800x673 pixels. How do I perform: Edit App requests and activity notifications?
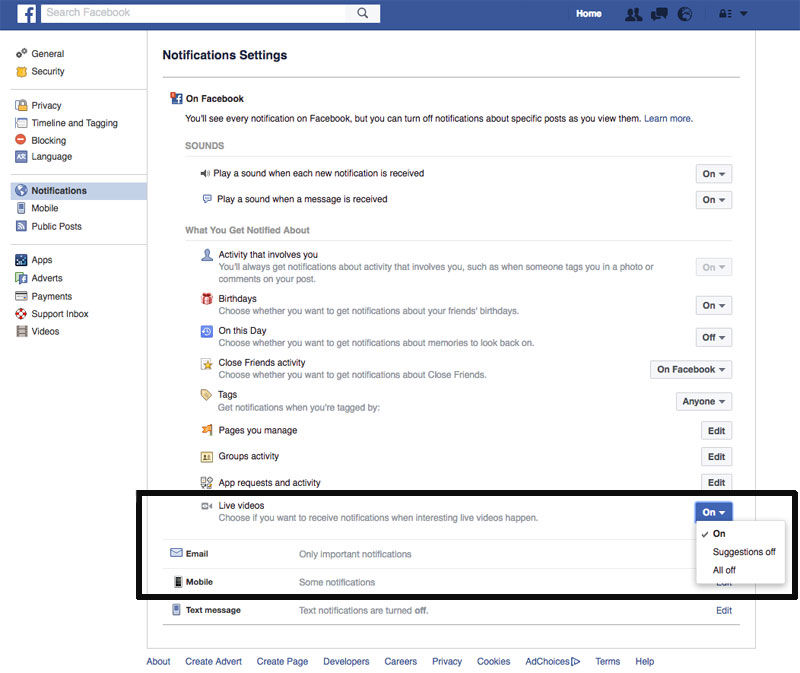(x=716, y=483)
